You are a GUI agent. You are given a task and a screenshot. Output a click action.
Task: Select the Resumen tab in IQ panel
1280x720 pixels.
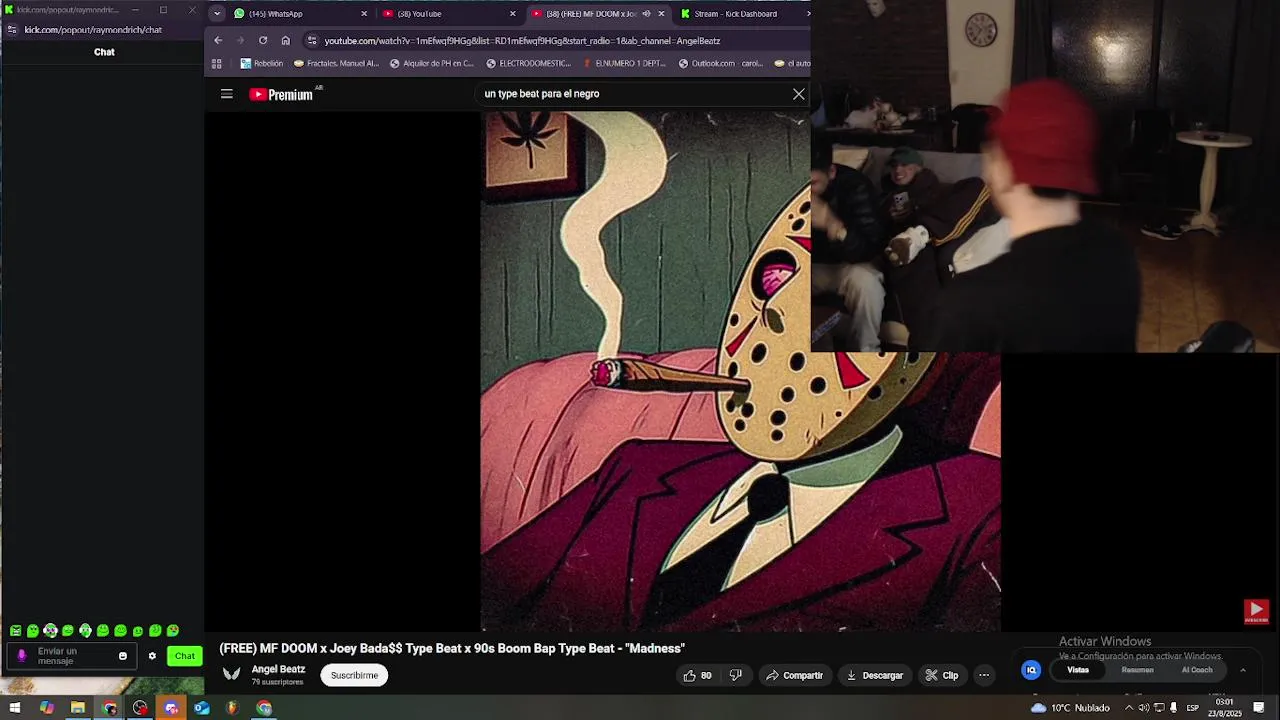1137,670
